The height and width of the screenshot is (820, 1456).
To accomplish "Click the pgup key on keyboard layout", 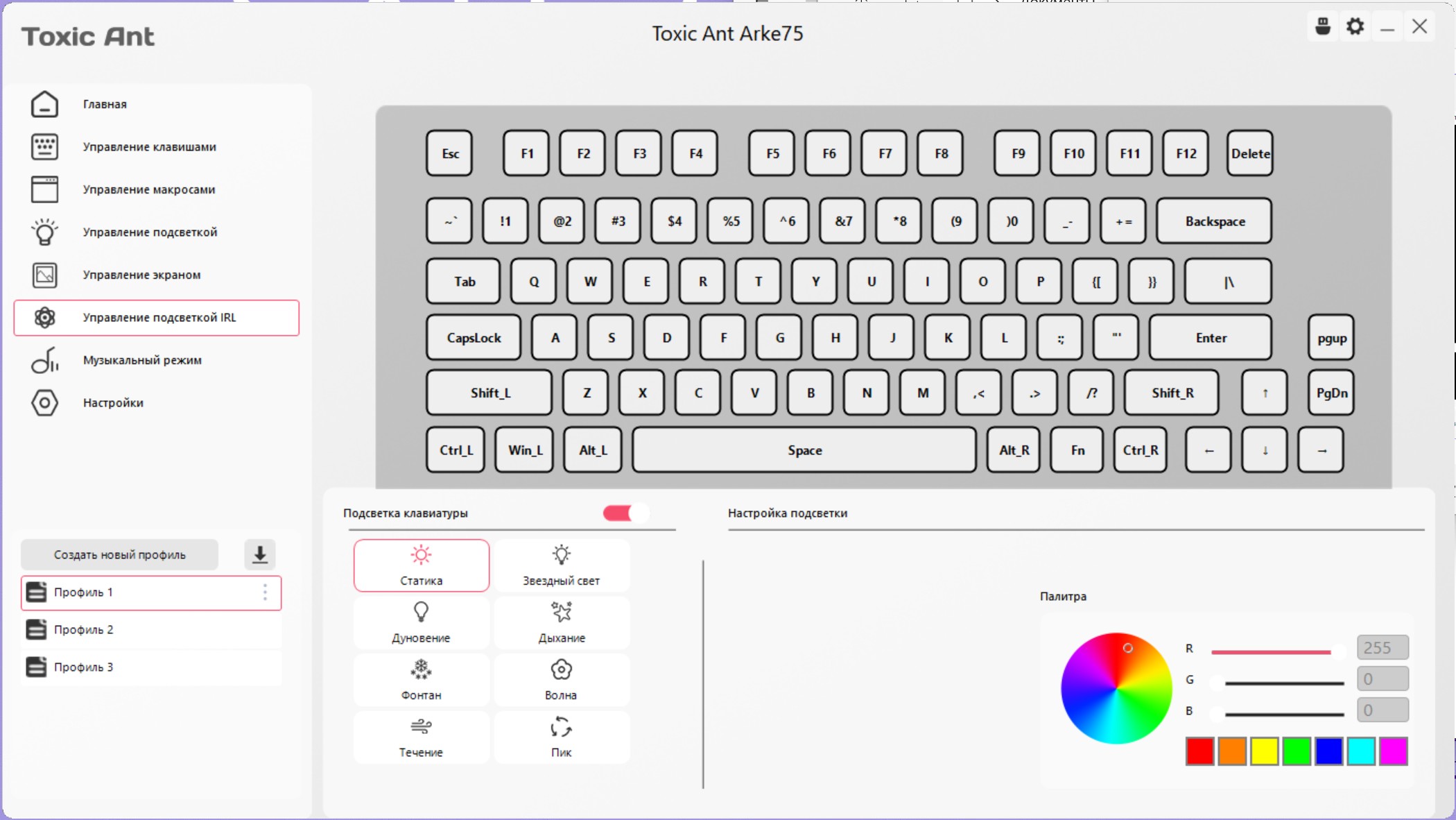I will [1331, 338].
